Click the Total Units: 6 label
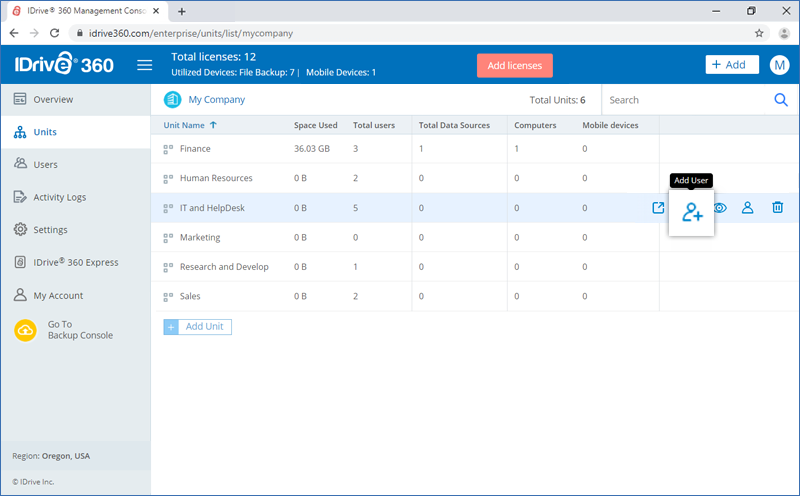 click(557, 100)
